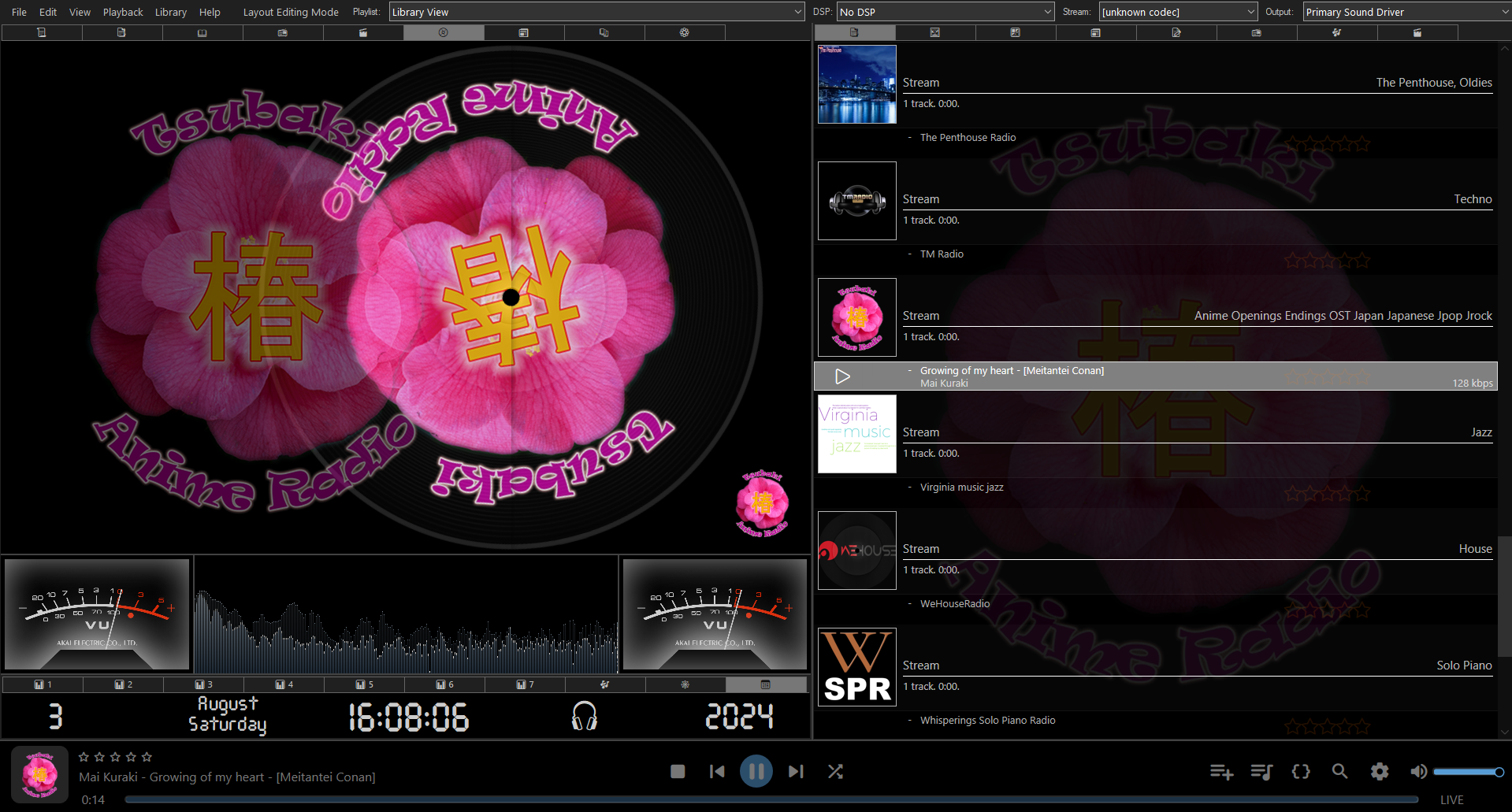Open the picture-icon tab in right panel
The height and width of the screenshot is (812, 1512).
935,32
